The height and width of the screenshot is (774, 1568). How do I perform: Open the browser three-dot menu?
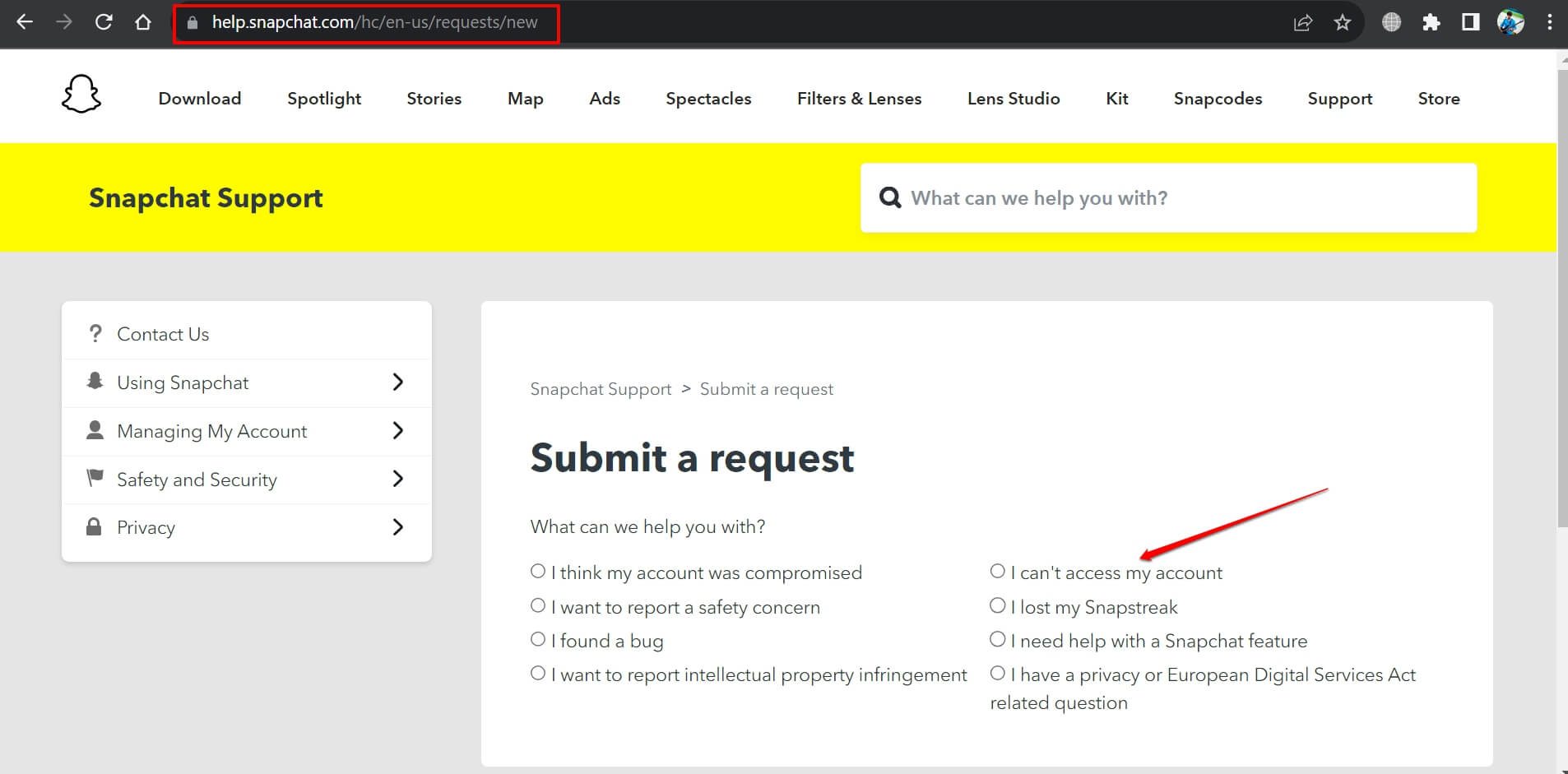pos(1550,22)
